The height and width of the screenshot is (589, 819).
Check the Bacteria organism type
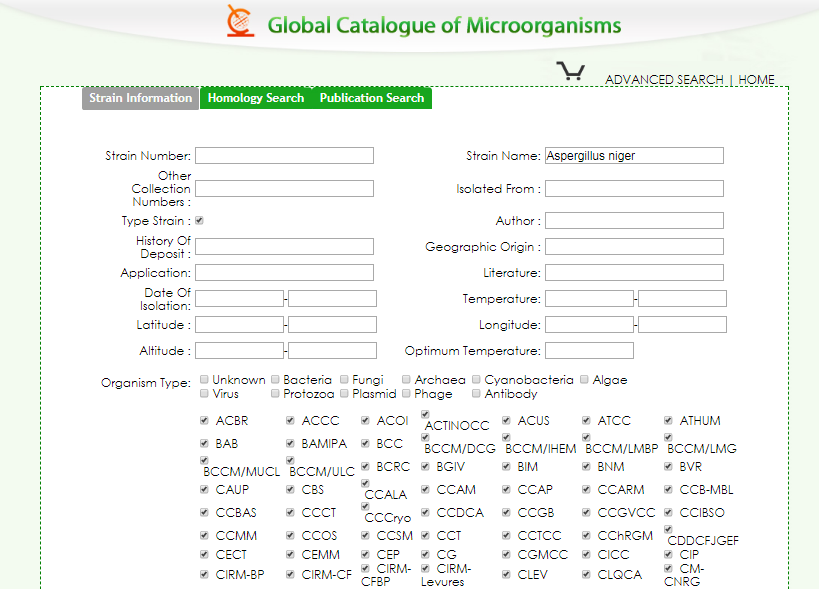(x=275, y=379)
